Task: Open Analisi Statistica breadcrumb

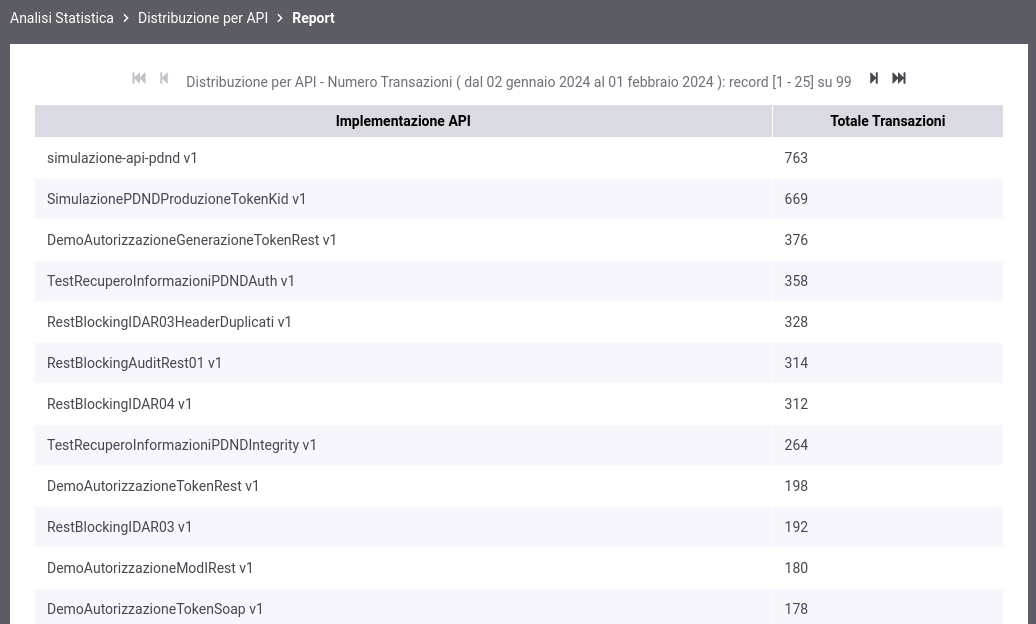Action: point(61,18)
